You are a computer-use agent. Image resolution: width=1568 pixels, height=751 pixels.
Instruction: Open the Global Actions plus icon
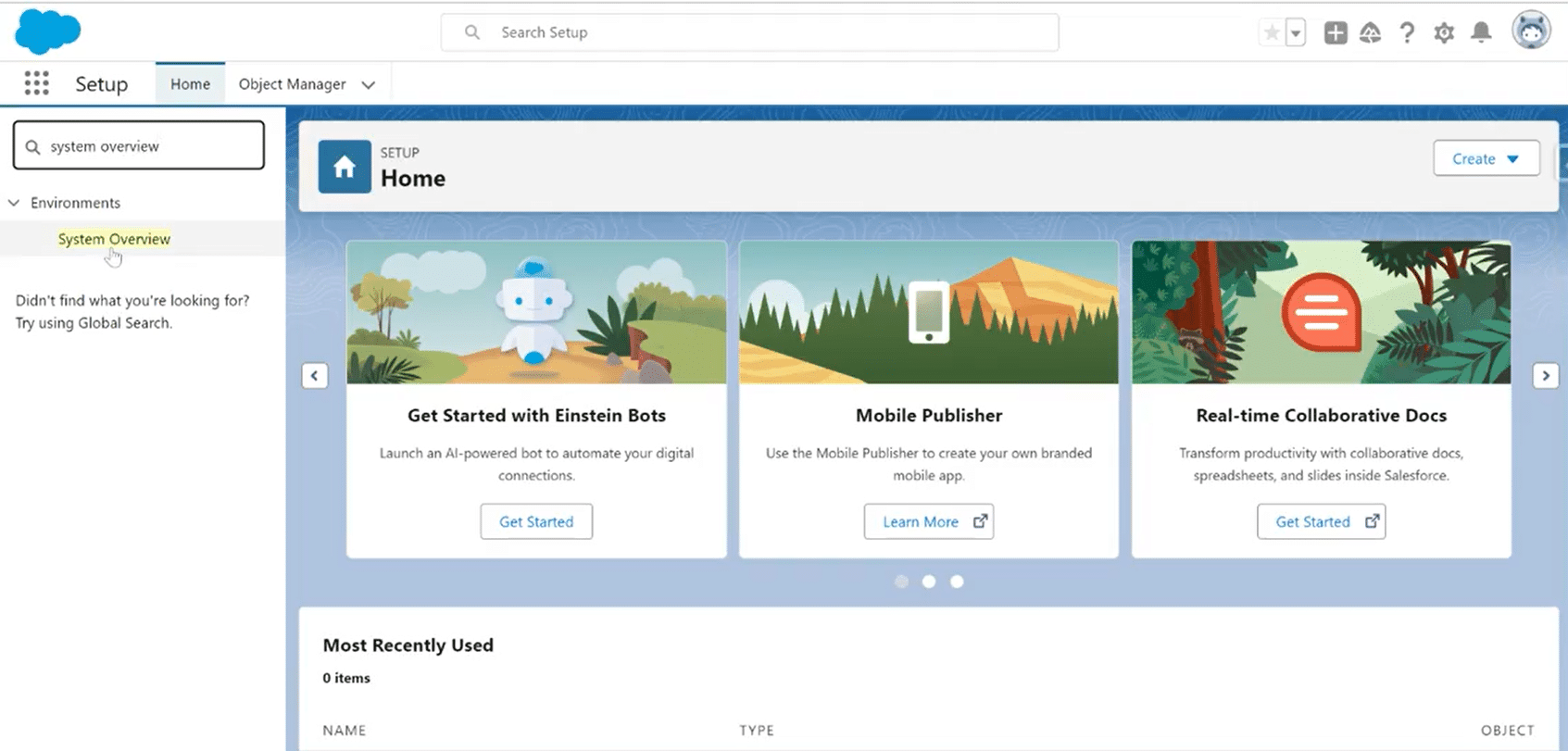click(x=1336, y=33)
